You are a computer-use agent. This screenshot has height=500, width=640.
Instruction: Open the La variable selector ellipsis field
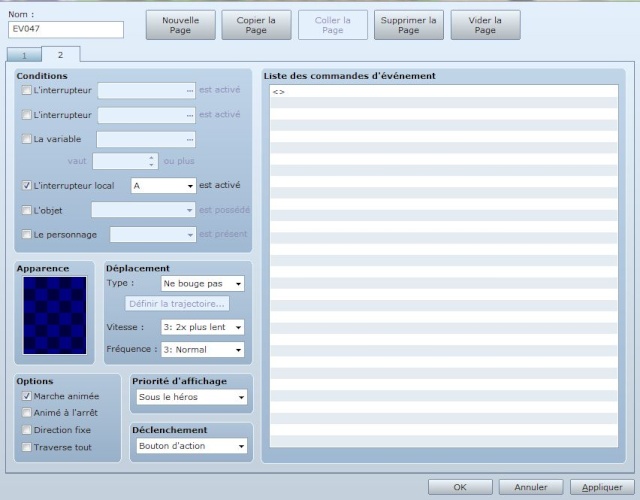click(x=146, y=140)
